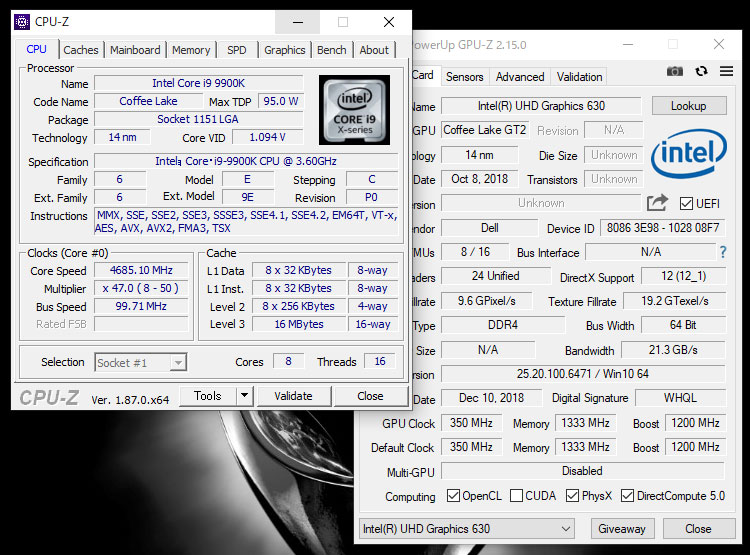Click the Specification field i9-9900K CPU @ 3.60GHz
This screenshot has height=555, width=750.
[246, 161]
